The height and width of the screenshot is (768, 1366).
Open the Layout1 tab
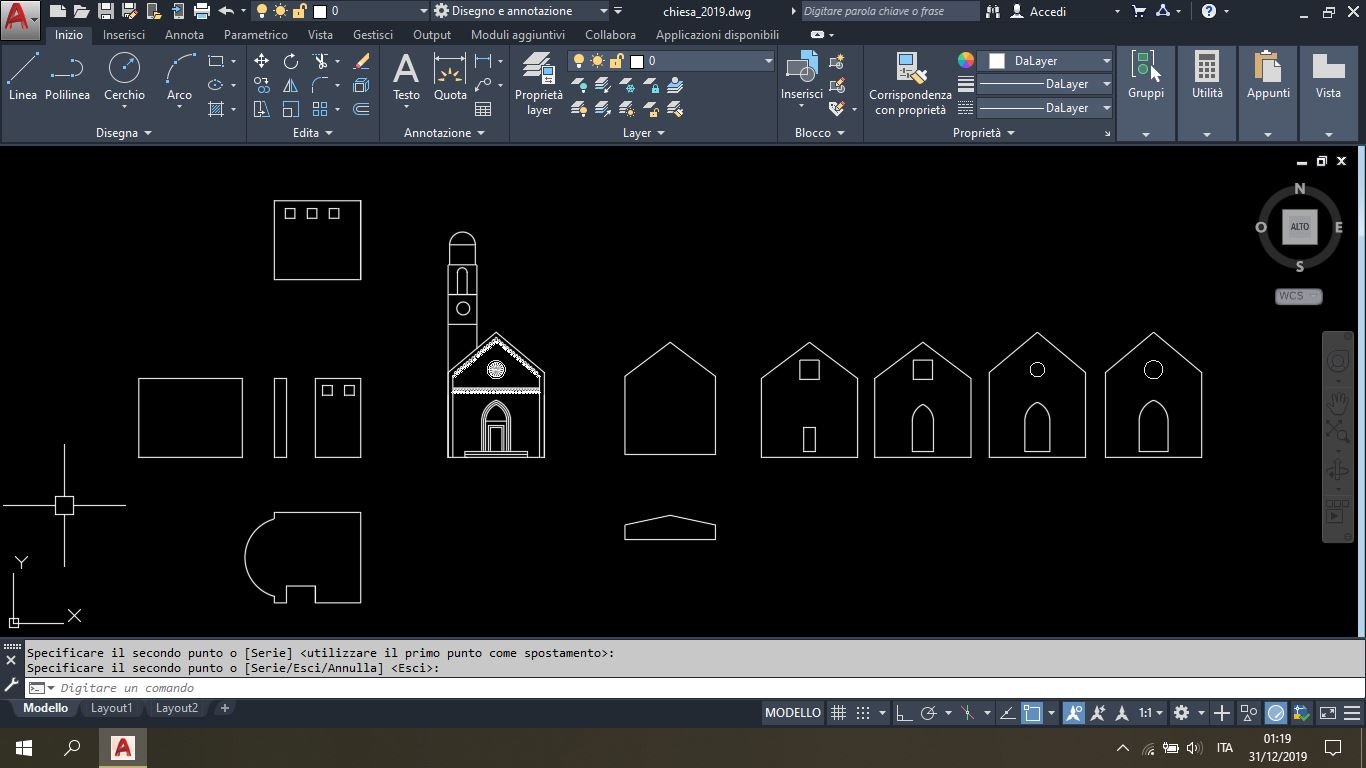point(111,708)
